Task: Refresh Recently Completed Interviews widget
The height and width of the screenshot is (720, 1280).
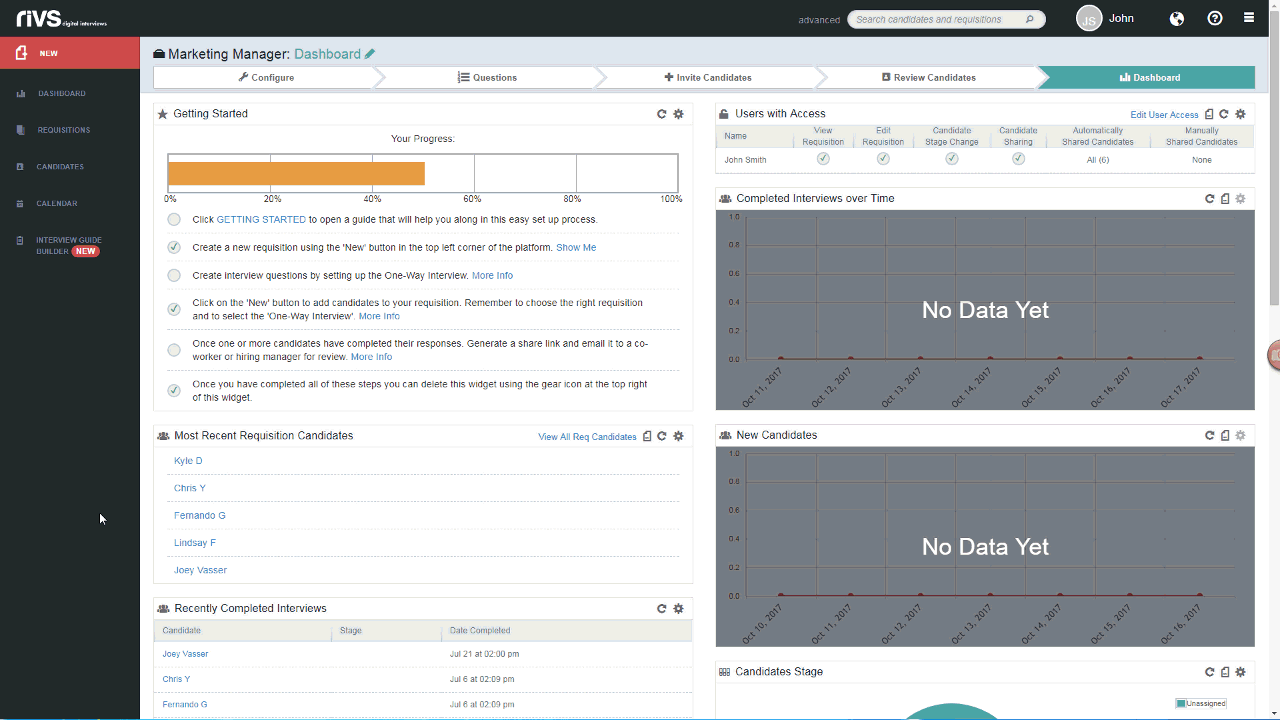Action: [661, 609]
